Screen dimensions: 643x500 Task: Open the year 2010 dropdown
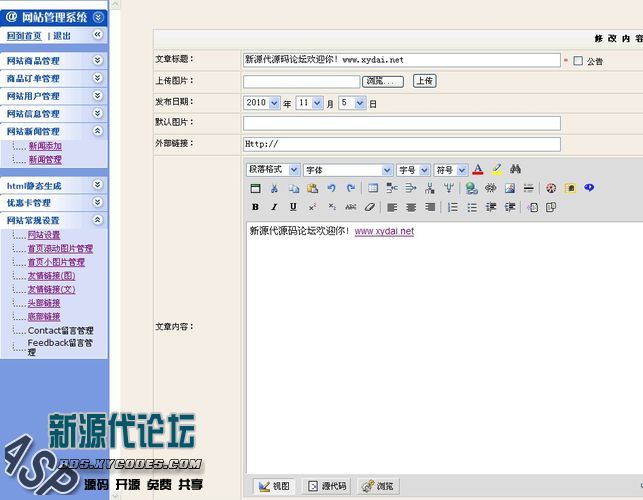262,103
